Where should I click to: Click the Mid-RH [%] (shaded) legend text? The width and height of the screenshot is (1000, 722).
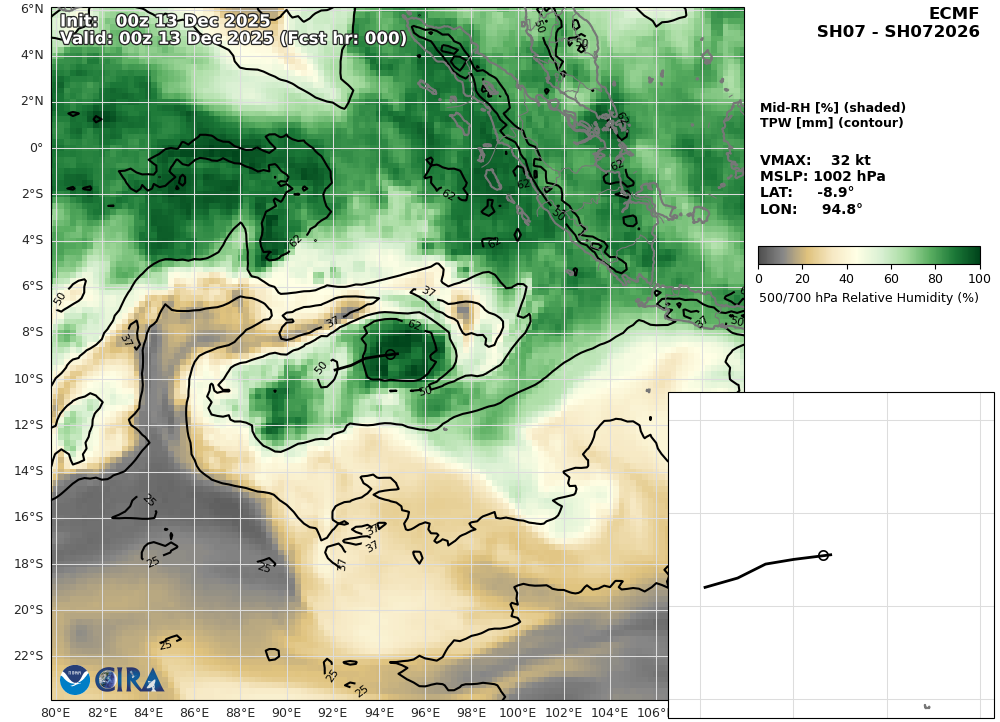pos(833,108)
